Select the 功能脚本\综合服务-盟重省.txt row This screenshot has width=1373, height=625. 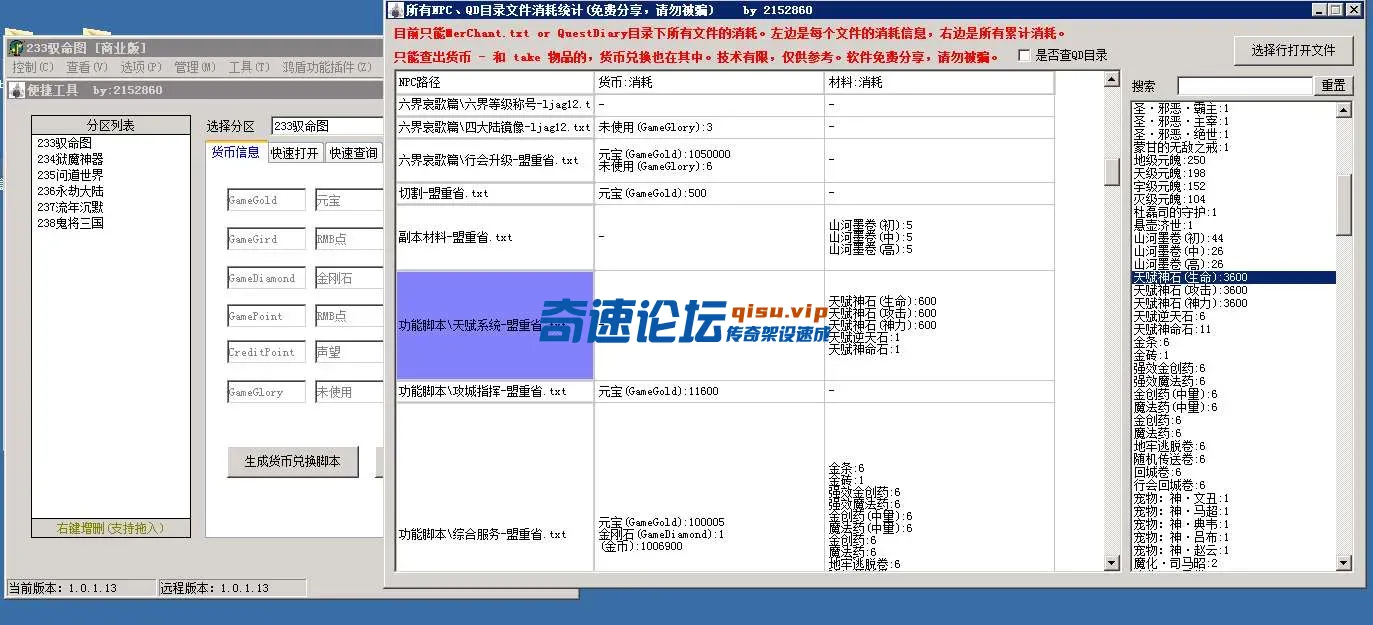point(725,487)
